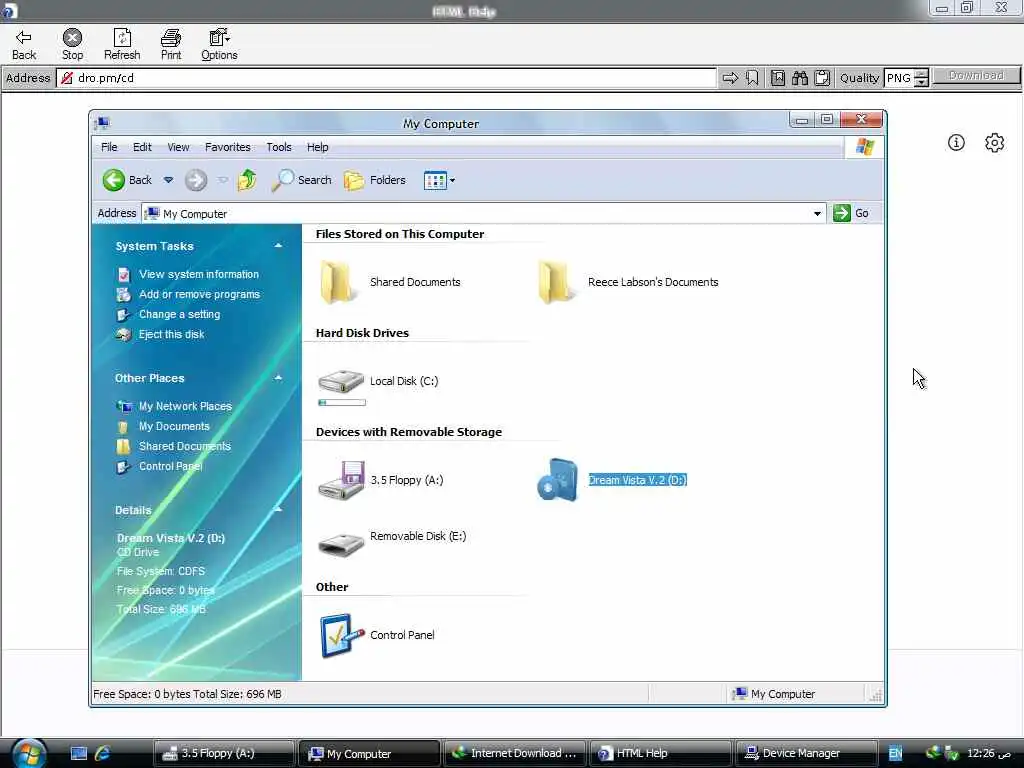Select Reece Labson's Documents folder
Image resolution: width=1024 pixels, height=768 pixels.
tap(628, 282)
